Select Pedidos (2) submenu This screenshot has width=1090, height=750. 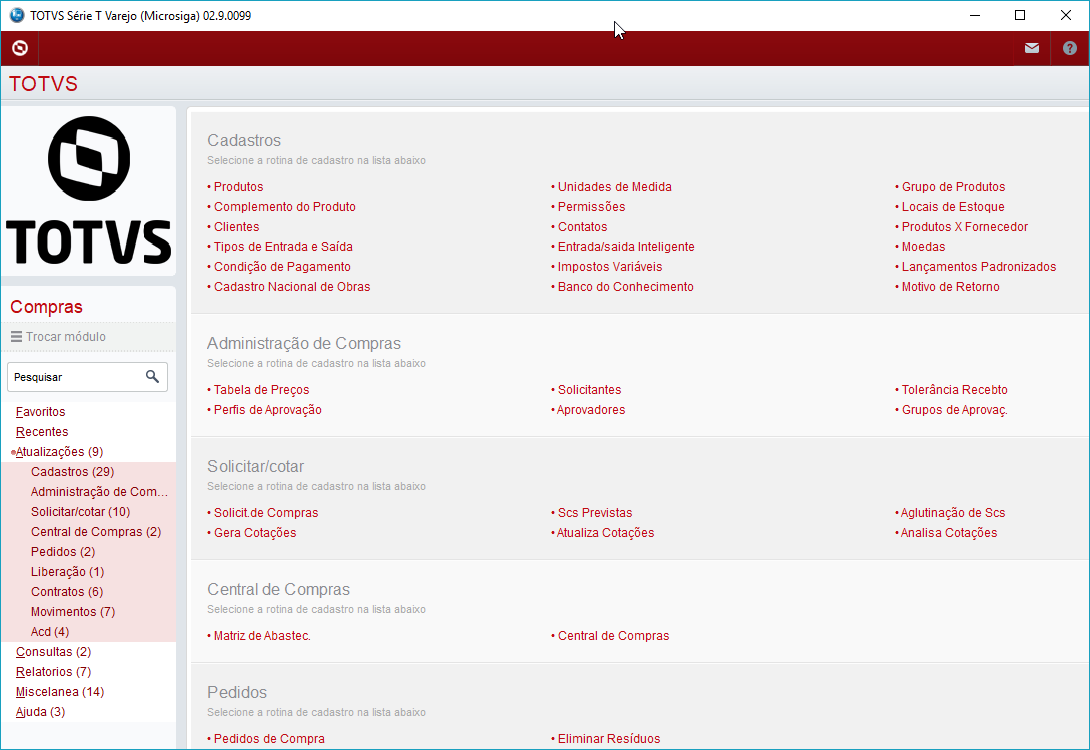(x=63, y=552)
